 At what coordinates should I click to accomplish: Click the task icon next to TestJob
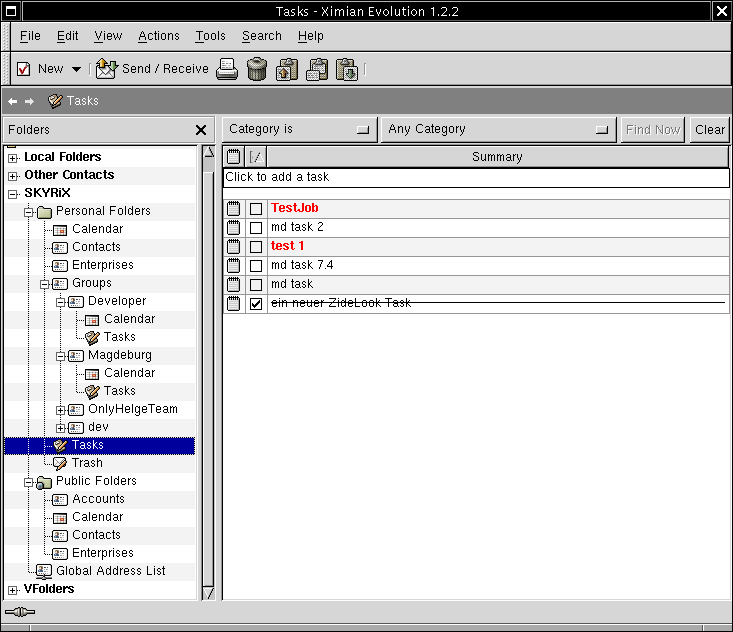pos(233,208)
